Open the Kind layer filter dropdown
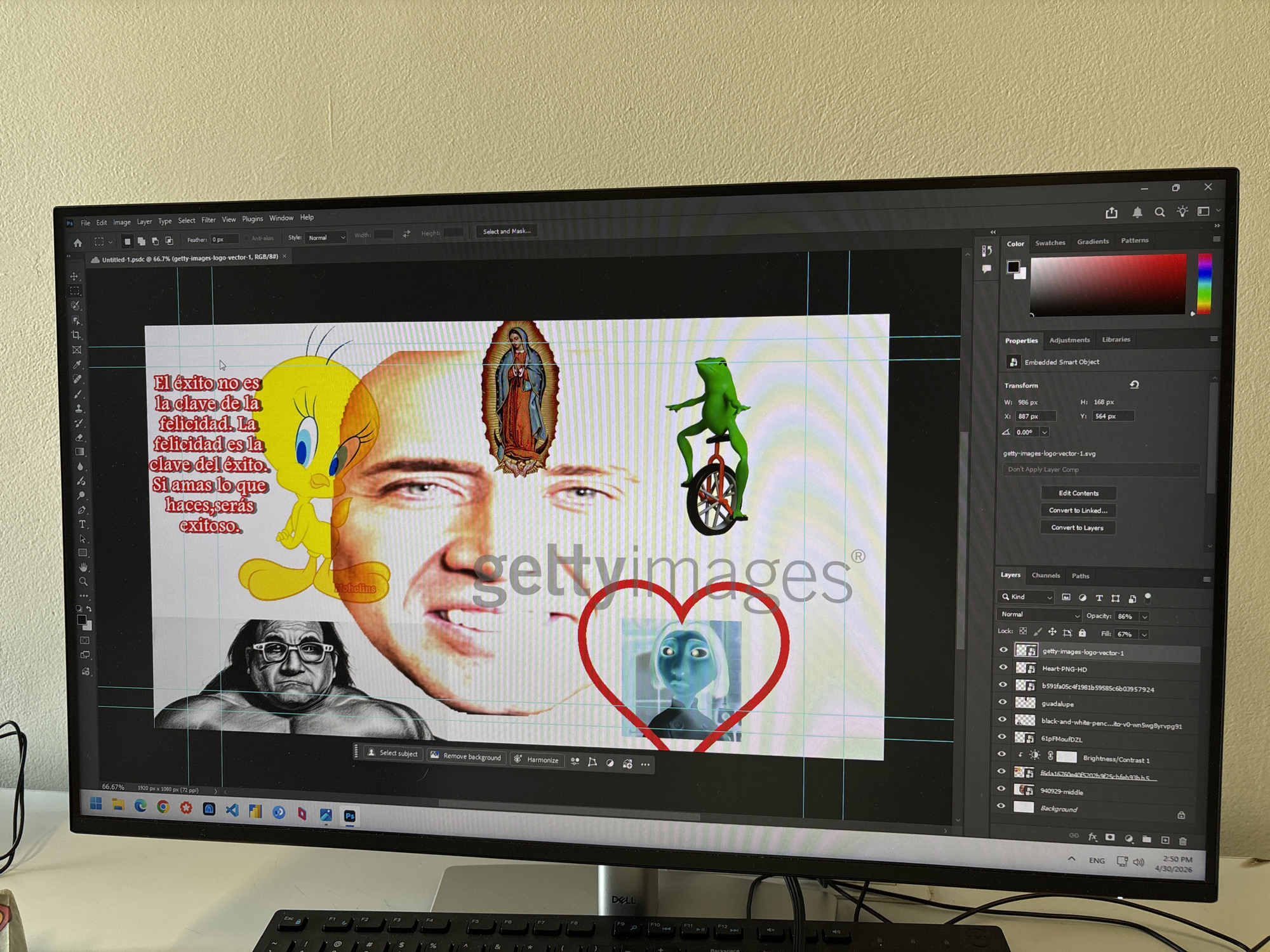1270x952 pixels. coord(1027,597)
